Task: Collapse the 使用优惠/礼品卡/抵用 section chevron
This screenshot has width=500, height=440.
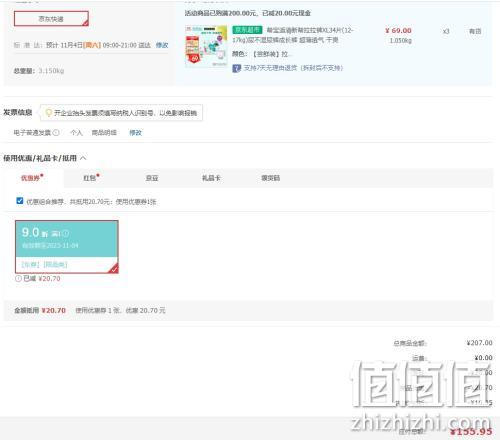Action: pyautogui.click(x=83, y=158)
